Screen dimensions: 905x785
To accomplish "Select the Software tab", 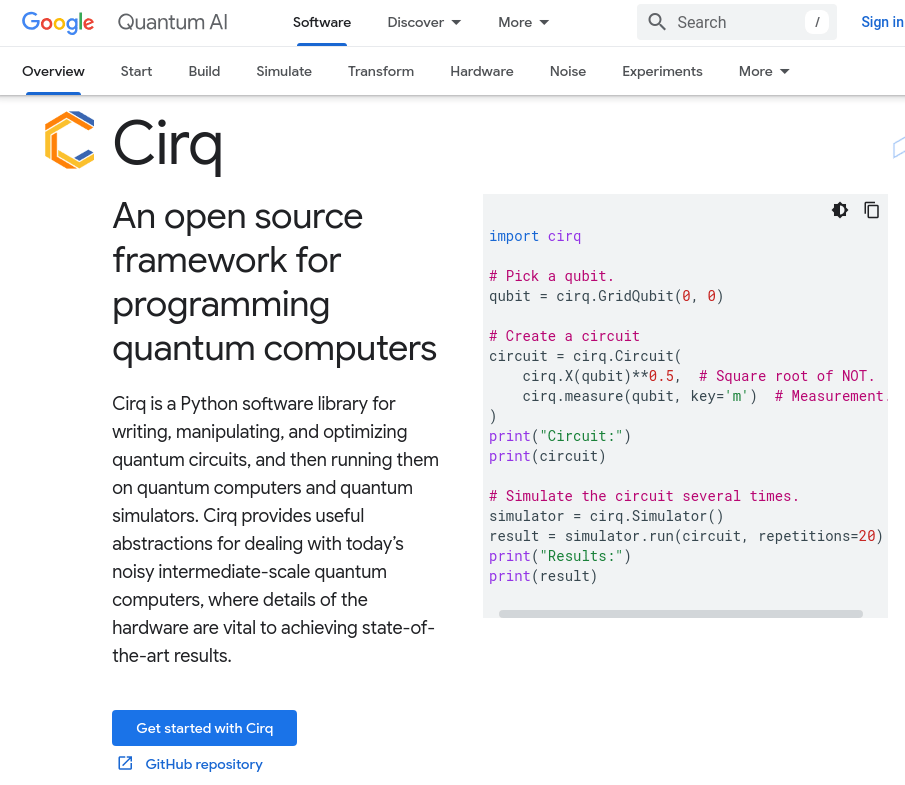I will point(321,23).
